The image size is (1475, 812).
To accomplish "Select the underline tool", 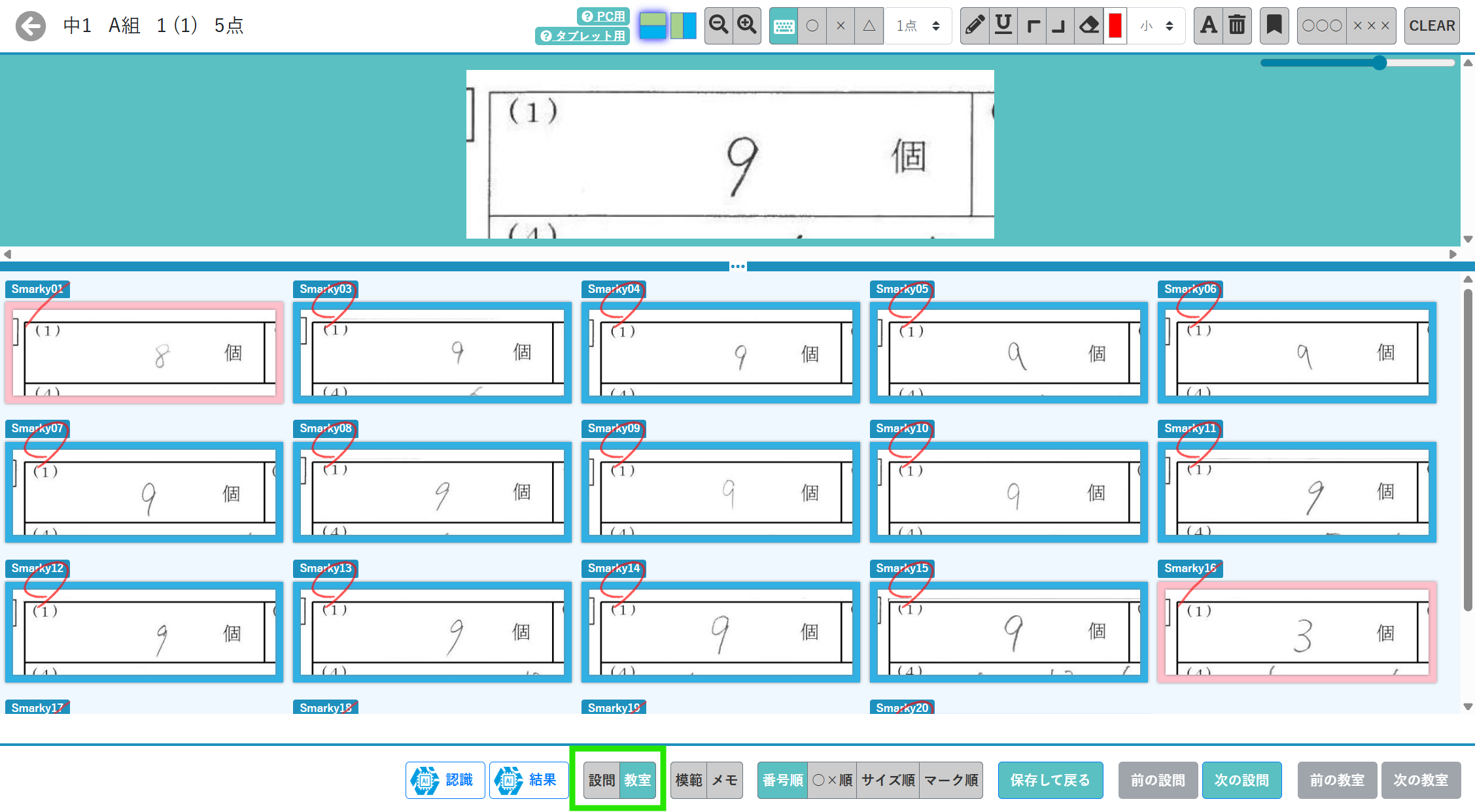I will point(1003,25).
